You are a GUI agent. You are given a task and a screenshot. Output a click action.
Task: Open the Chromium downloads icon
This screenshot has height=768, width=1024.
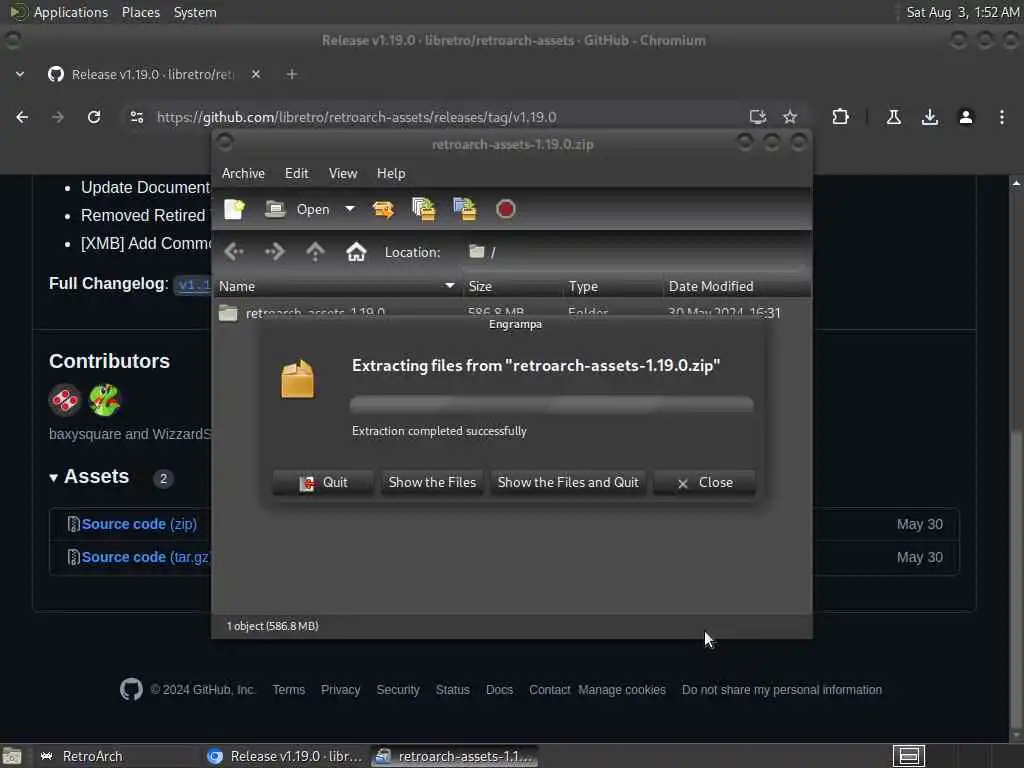tap(930, 117)
